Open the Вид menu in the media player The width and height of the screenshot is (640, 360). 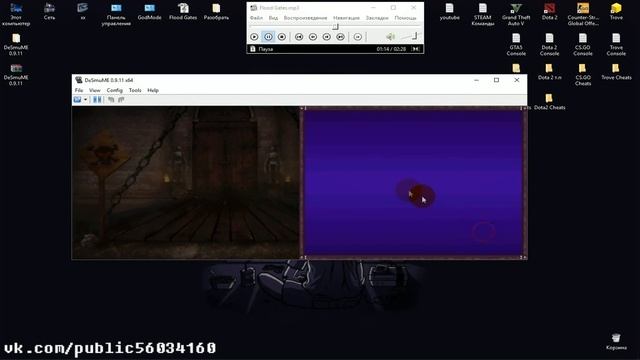[x=273, y=18]
